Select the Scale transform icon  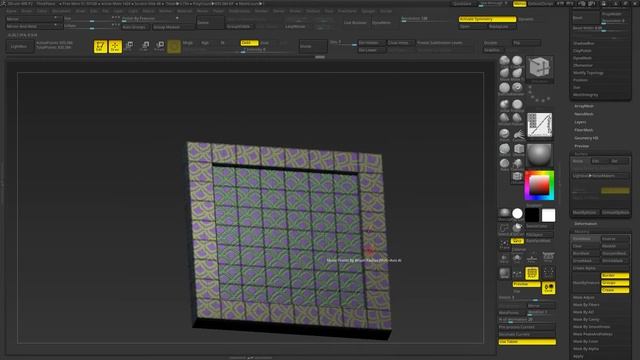point(144,46)
